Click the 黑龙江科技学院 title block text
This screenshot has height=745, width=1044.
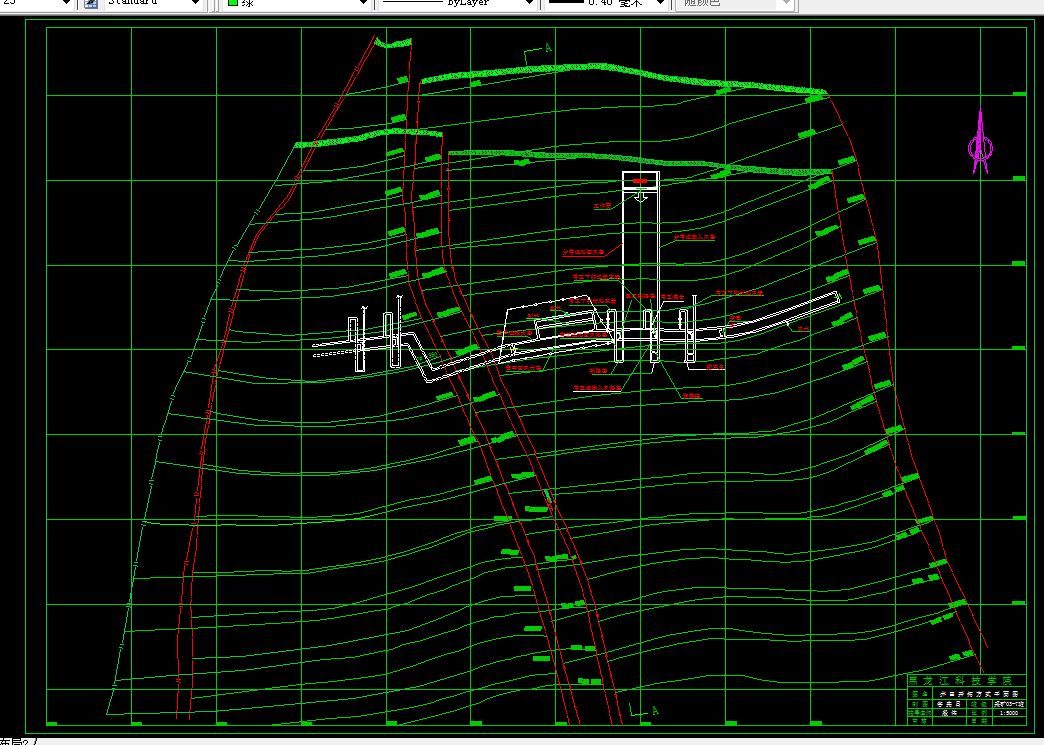point(960,681)
